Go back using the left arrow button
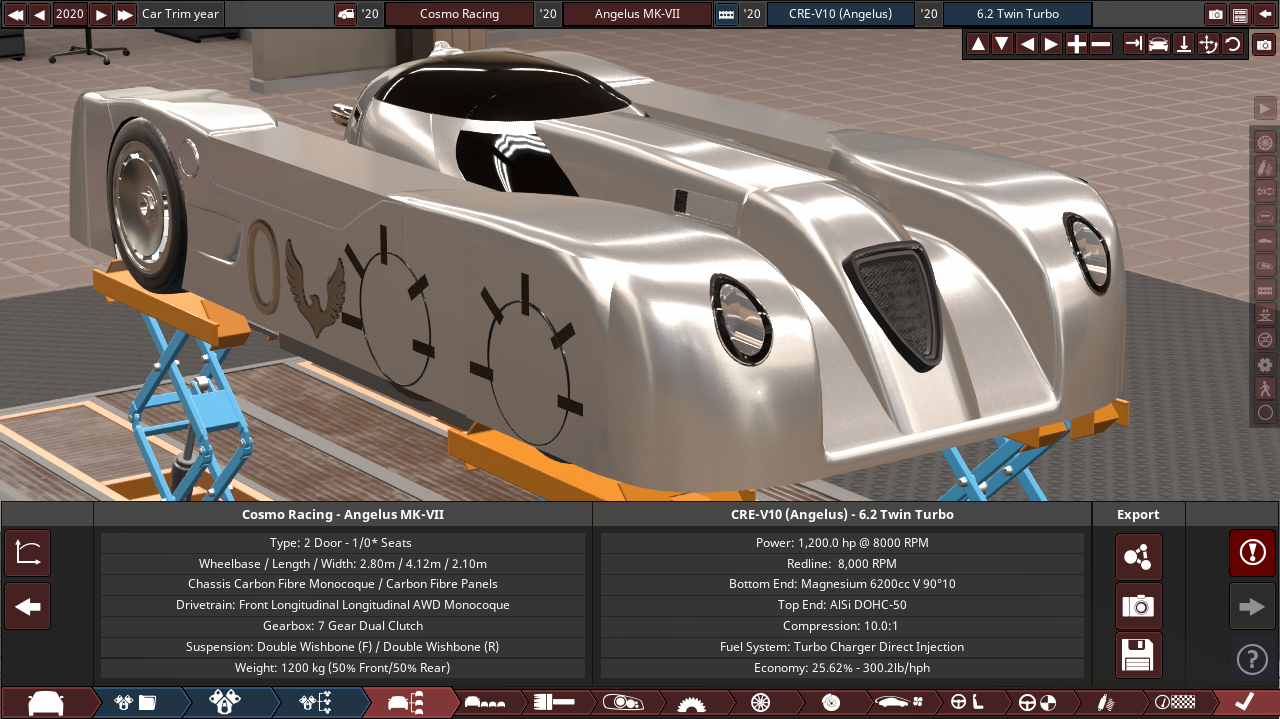 coord(28,607)
